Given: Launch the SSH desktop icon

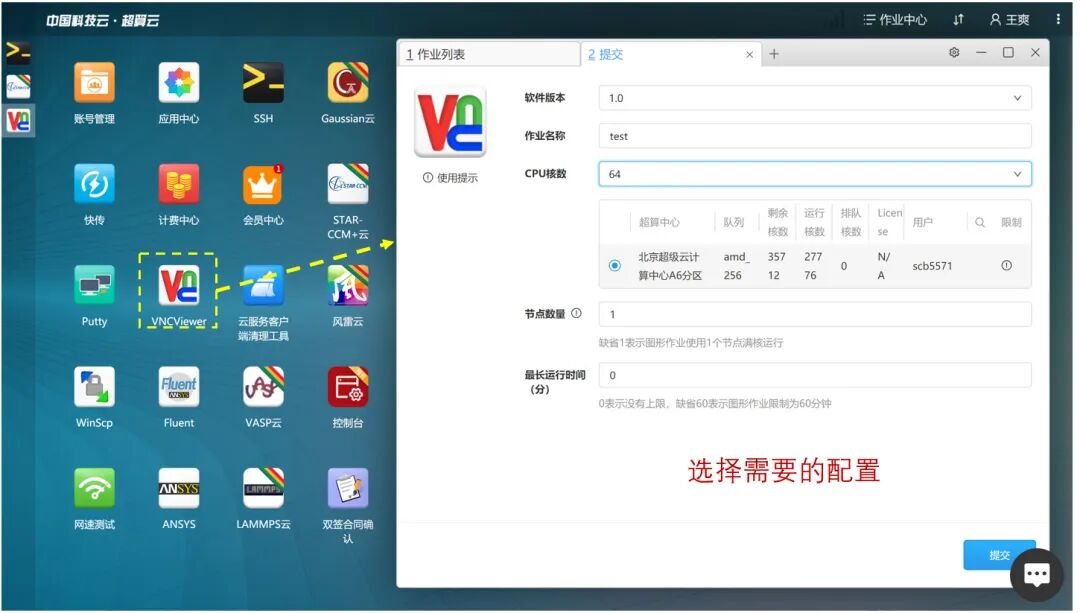Looking at the screenshot, I should [x=263, y=83].
